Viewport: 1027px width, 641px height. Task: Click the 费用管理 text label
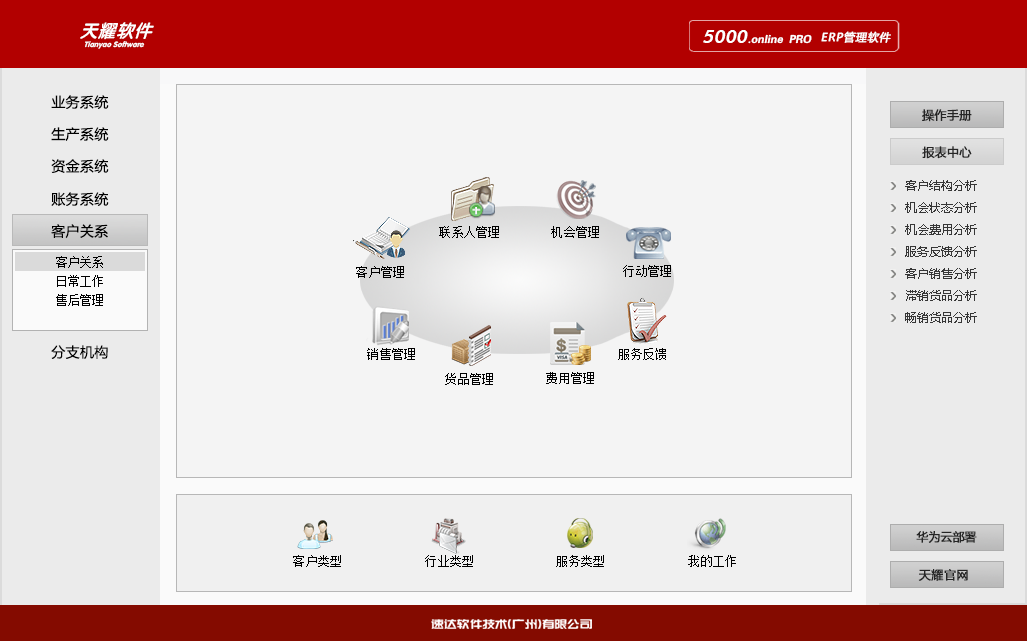[570, 378]
